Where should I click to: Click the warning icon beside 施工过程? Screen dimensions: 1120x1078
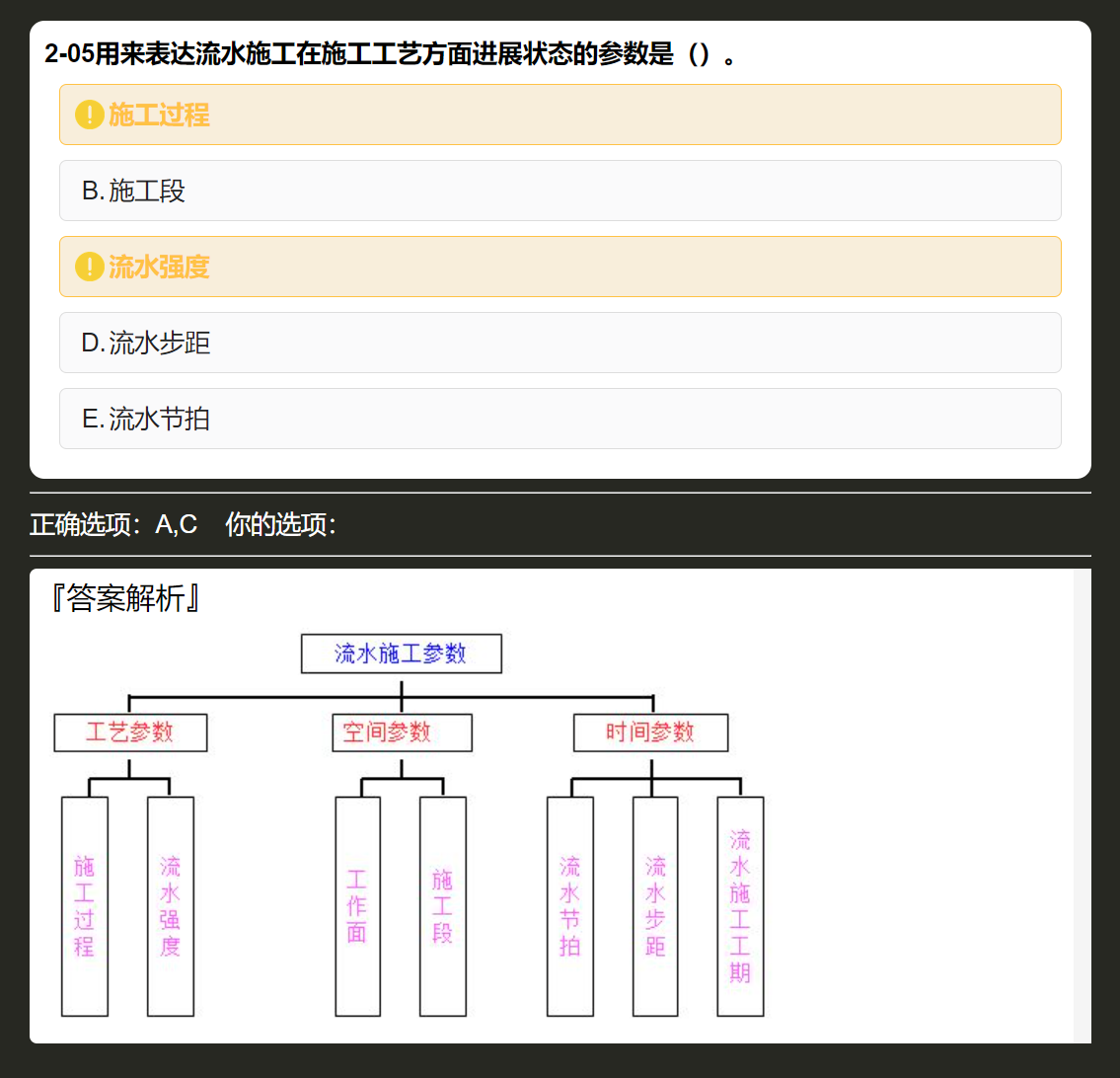click(x=89, y=115)
